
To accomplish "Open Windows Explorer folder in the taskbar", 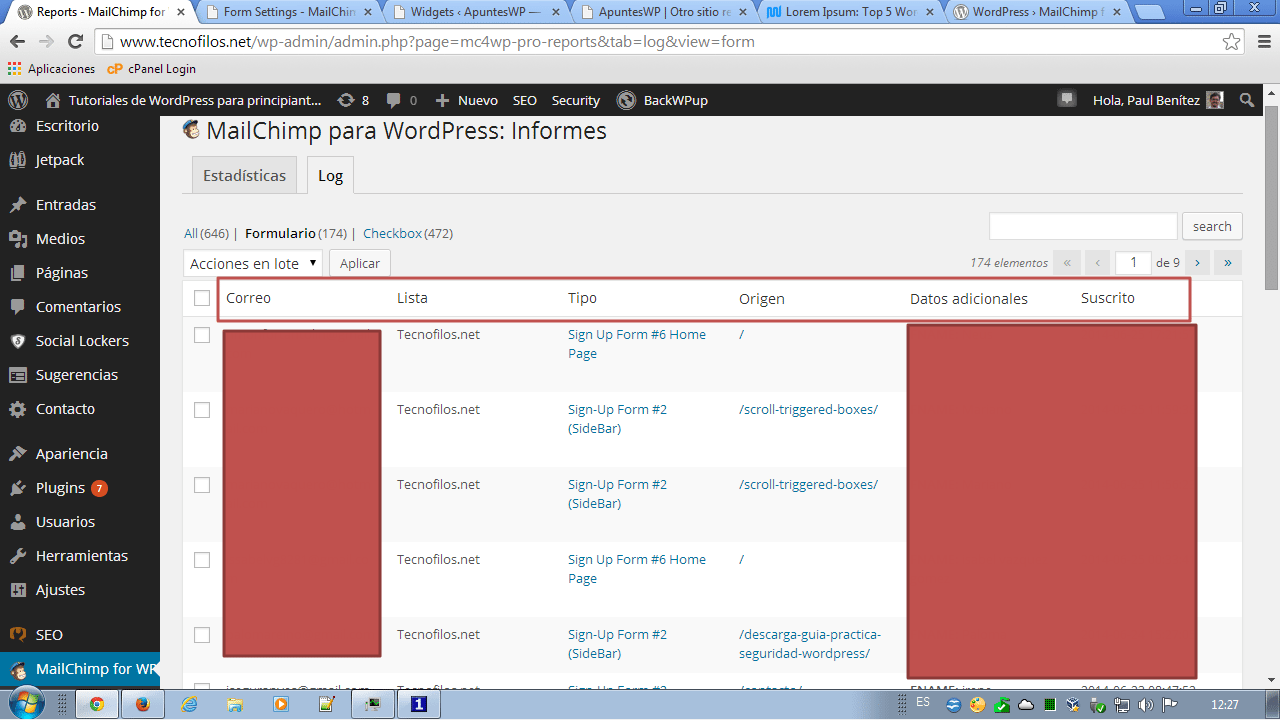I will coord(235,704).
